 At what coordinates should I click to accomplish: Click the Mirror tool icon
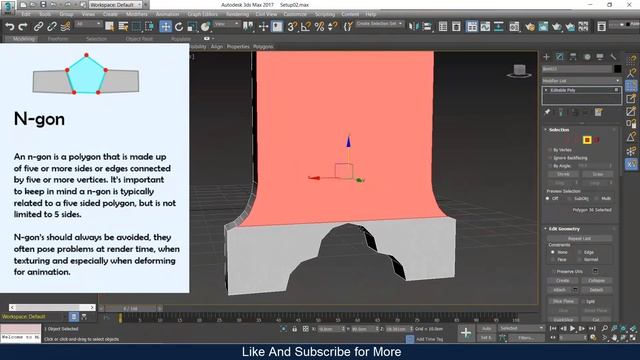pyautogui.click(x=413, y=27)
